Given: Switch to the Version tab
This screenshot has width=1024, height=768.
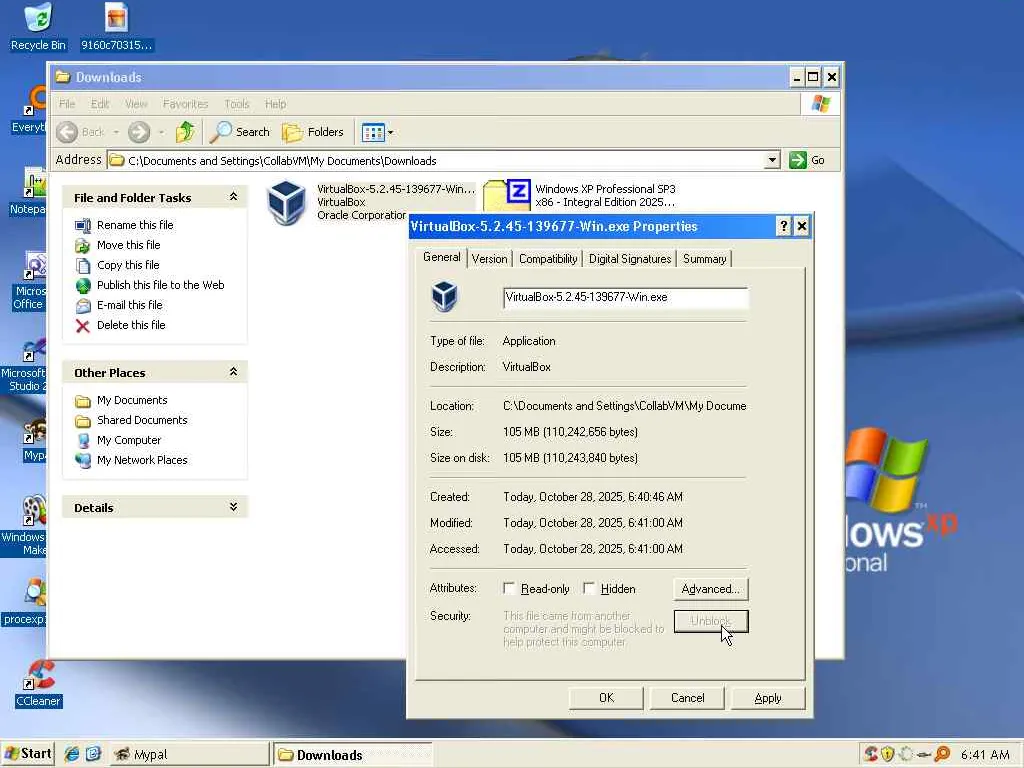Looking at the screenshot, I should 489,259.
